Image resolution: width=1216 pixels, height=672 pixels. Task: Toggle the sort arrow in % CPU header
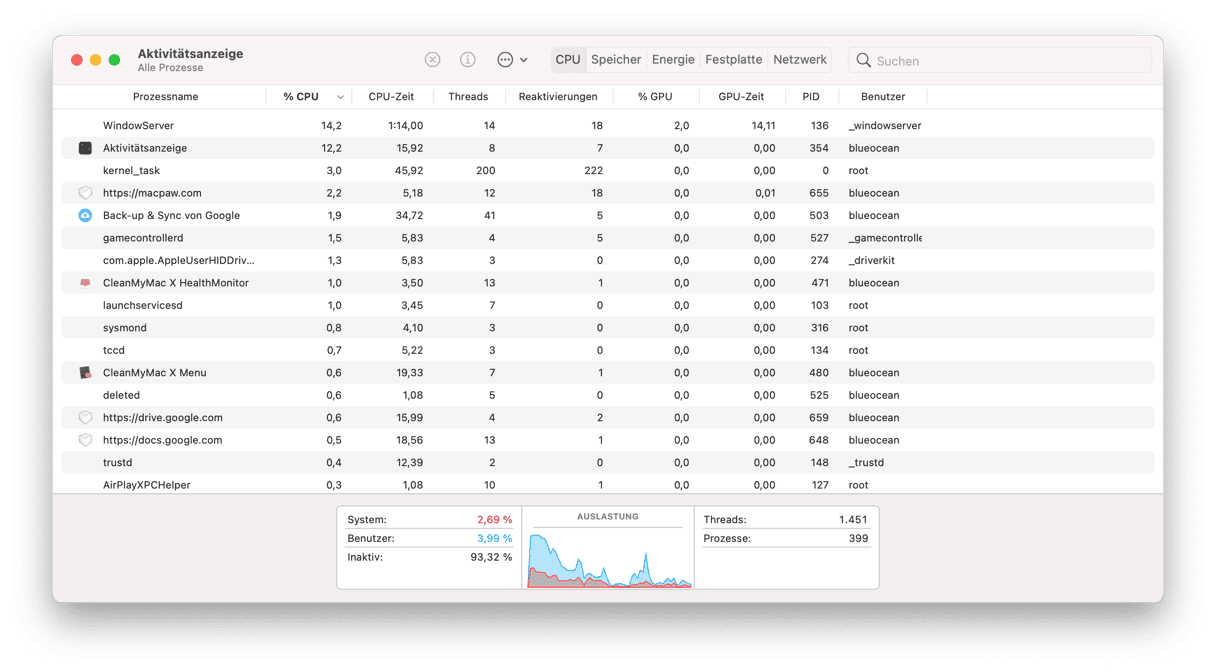(x=340, y=97)
